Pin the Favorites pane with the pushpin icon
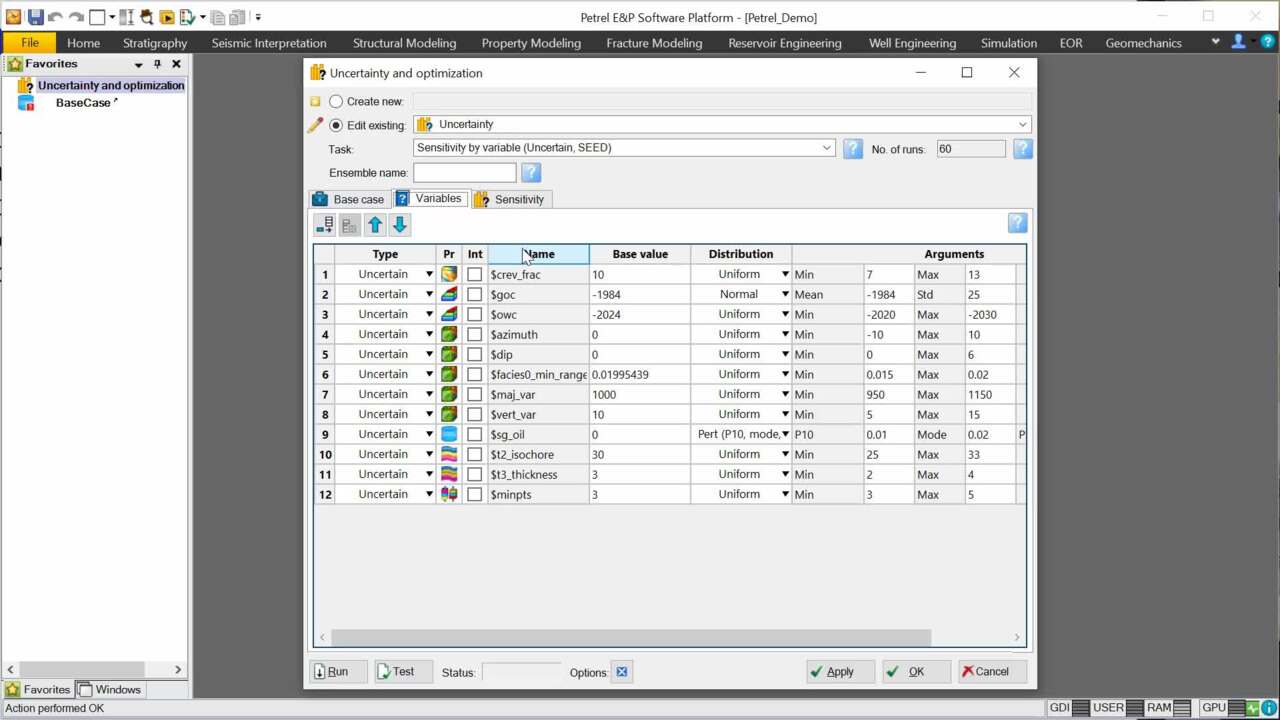1280x720 pixels. click(x=157, y=64)
